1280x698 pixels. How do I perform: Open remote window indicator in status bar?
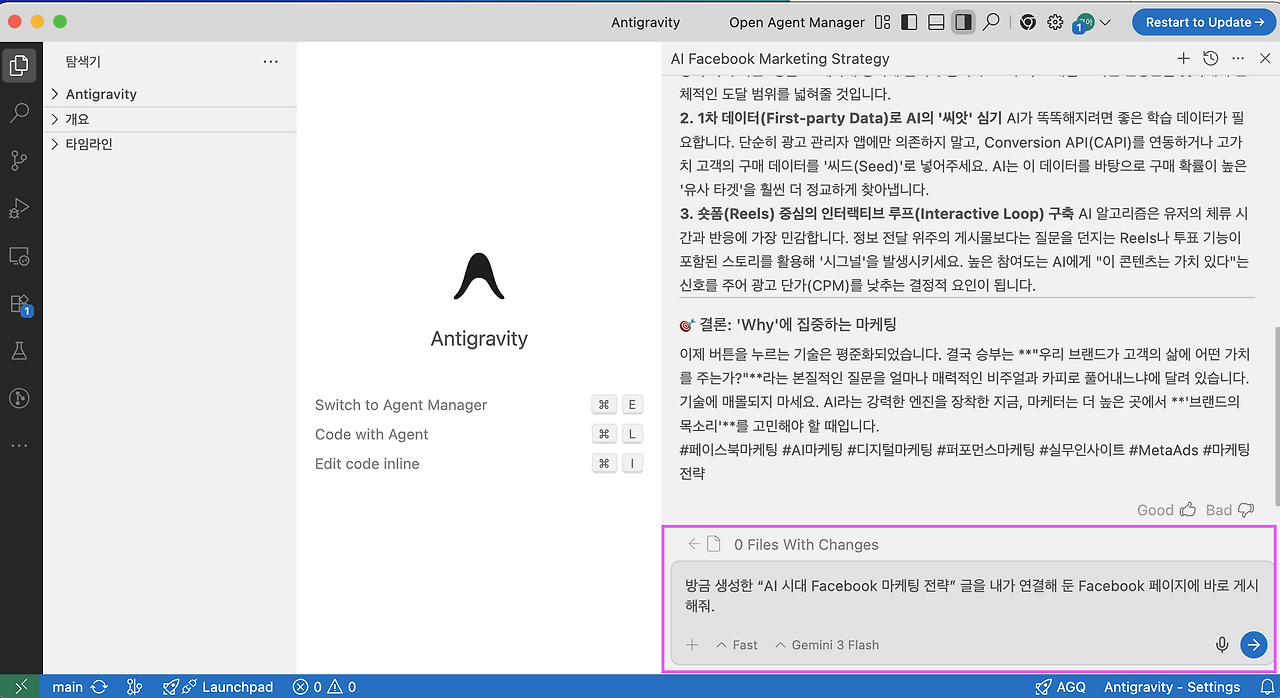(20, 687)
